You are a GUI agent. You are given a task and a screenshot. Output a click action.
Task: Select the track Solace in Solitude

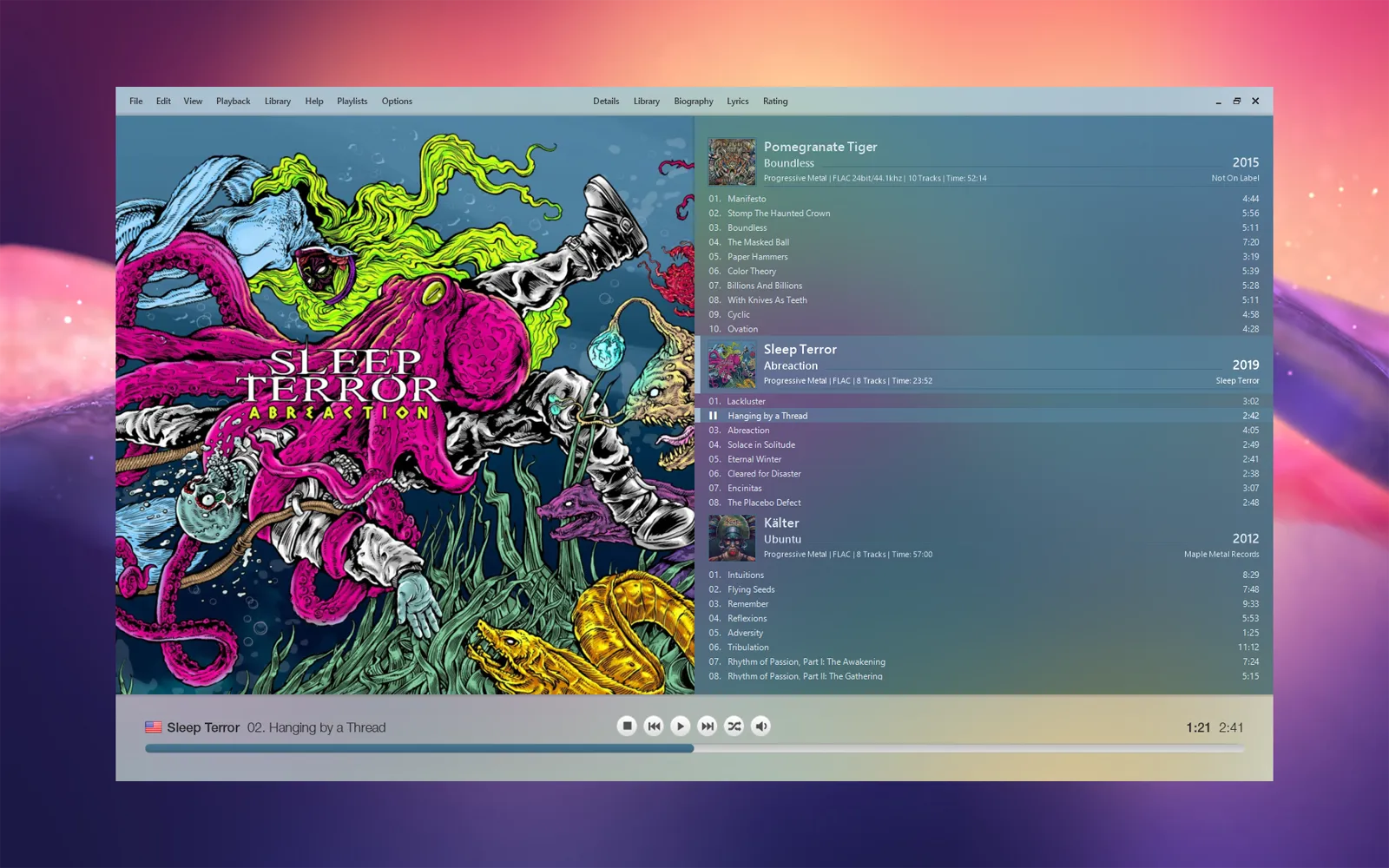tap(984, 444)
